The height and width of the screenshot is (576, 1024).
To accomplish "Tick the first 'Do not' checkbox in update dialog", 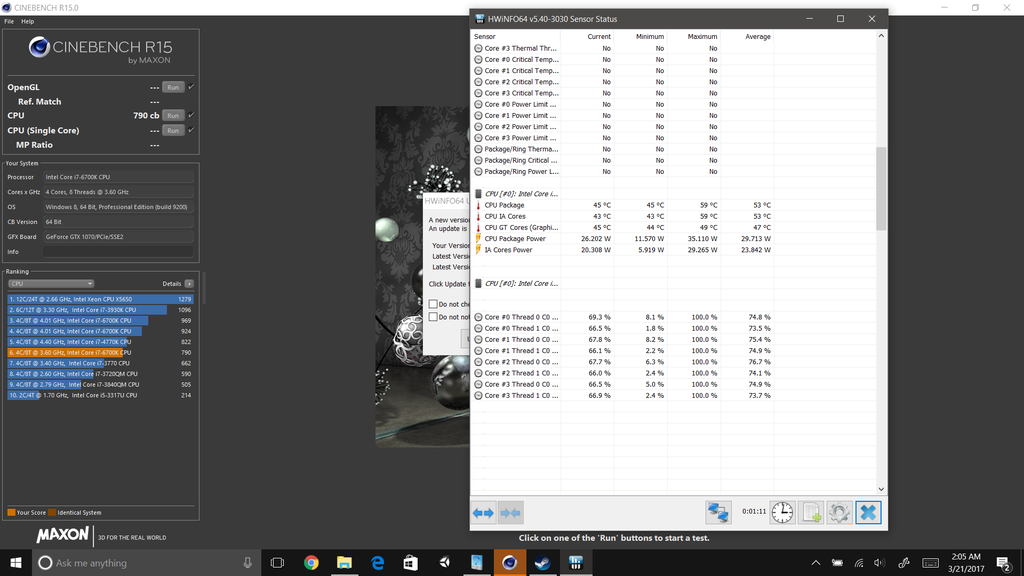I will point(433,304).
